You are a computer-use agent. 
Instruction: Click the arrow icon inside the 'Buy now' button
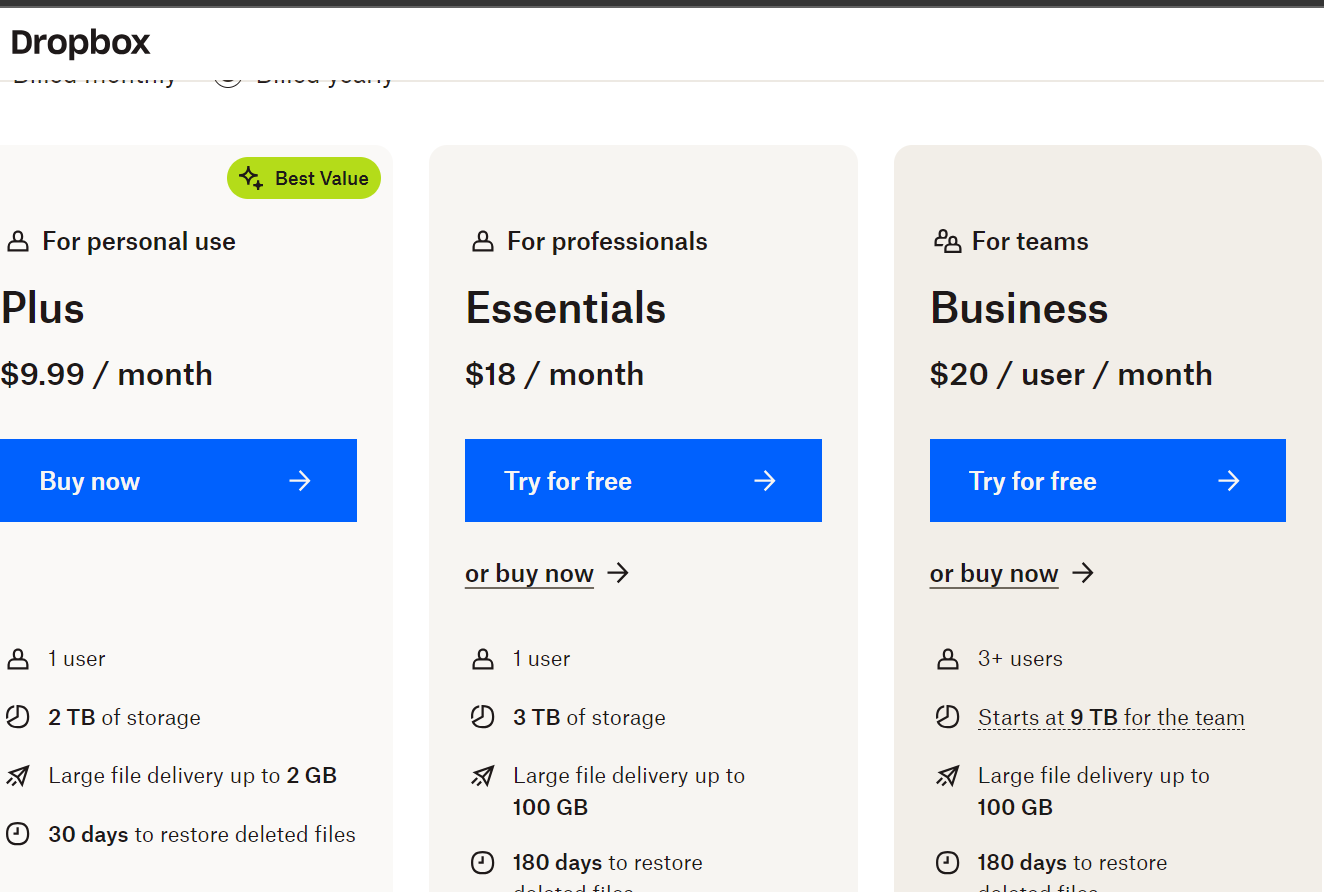click(x=299, y=481)
